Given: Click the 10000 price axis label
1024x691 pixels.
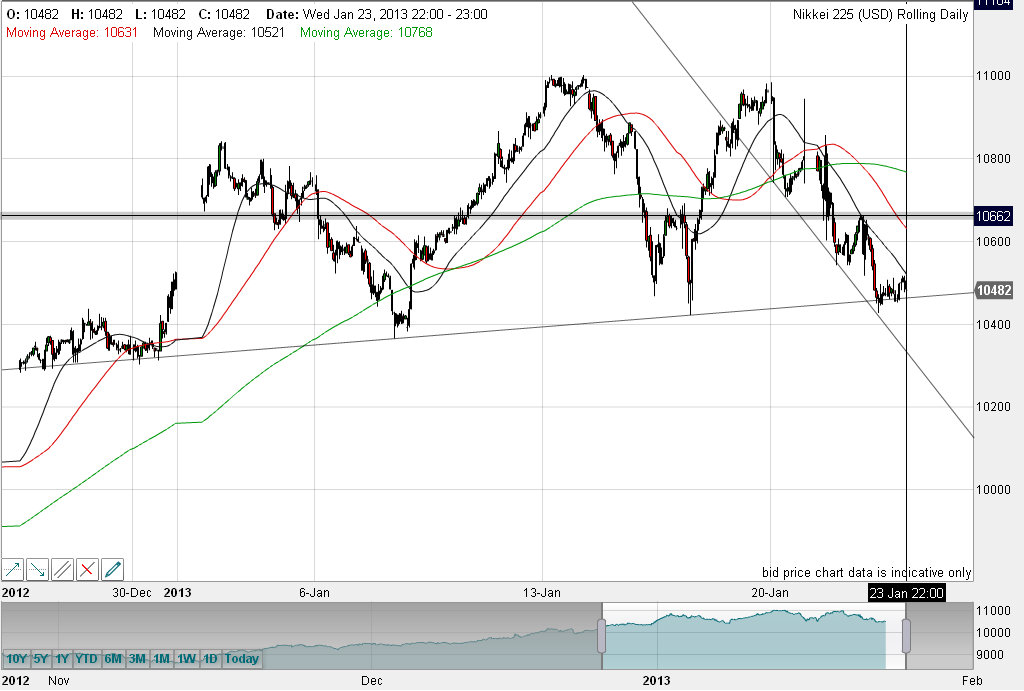Looking at the screenshot, I should [993, 490].
